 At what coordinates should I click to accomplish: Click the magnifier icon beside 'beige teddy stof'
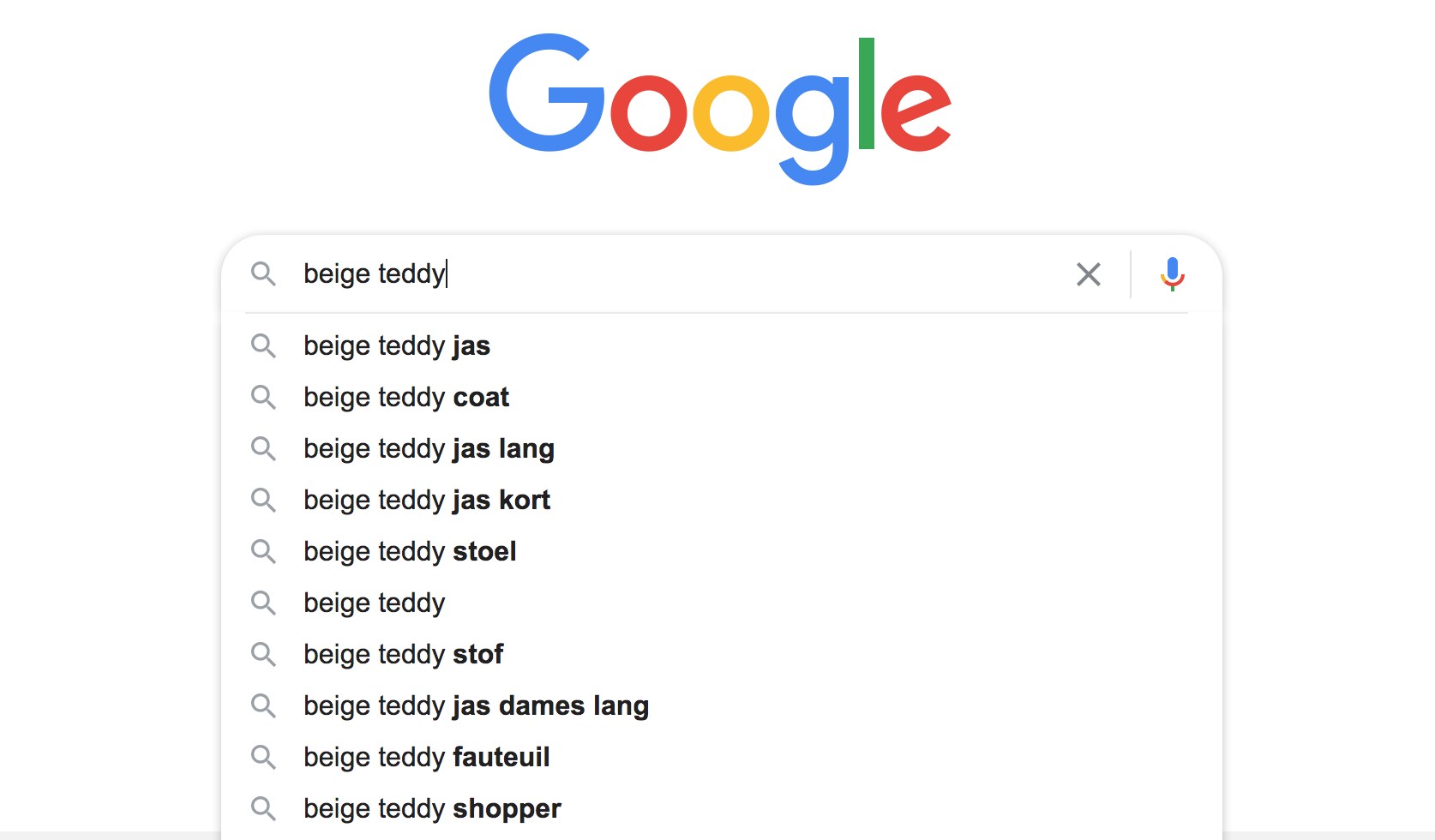pos(263,655)
